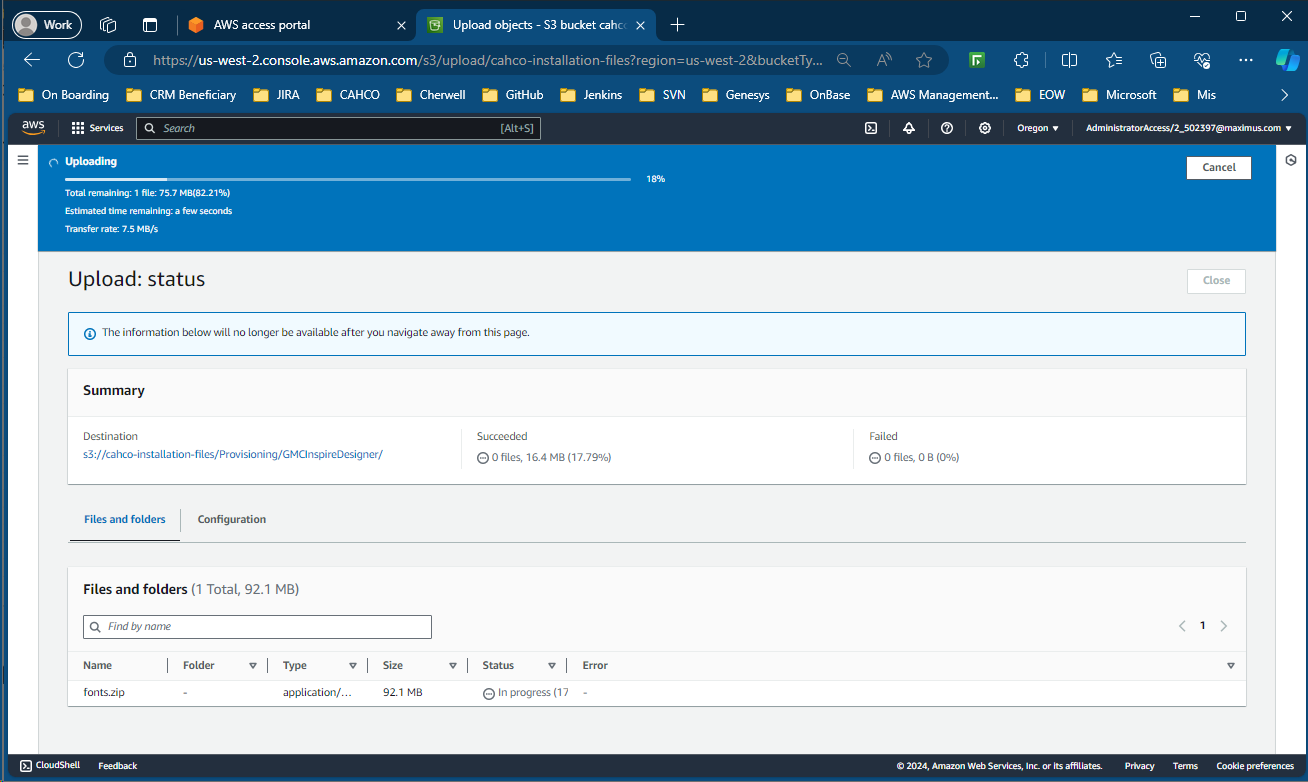Open the browser Extensions puzzle icon
1308x782 pixels.
(x=1021, y=60)
